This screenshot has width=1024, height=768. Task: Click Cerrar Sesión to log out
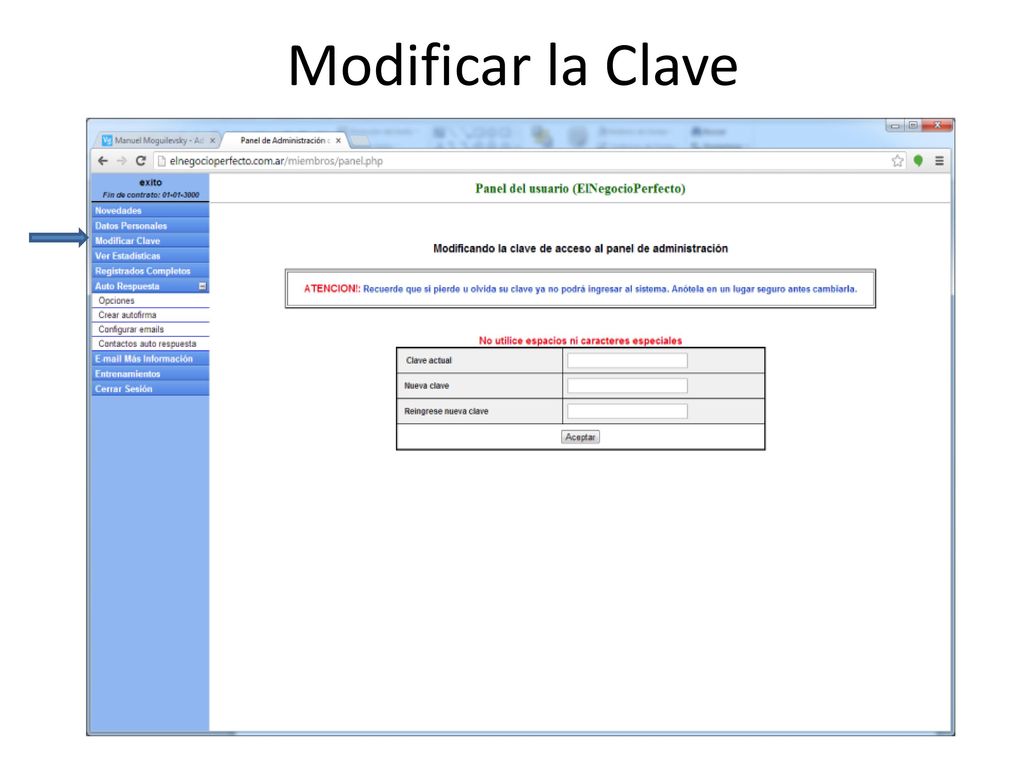click(x=150, y=389)
